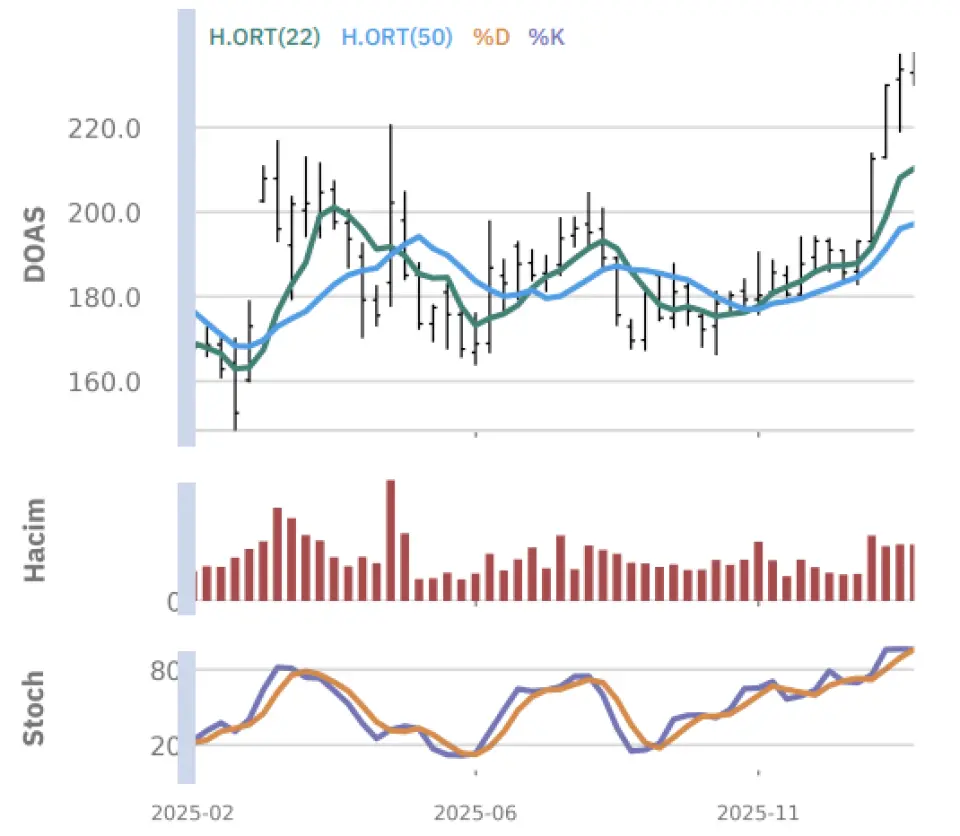This screenshot has height=836, width=960.
Task: Click the blue side bar of price panel
Action: [x=186, y=227]
